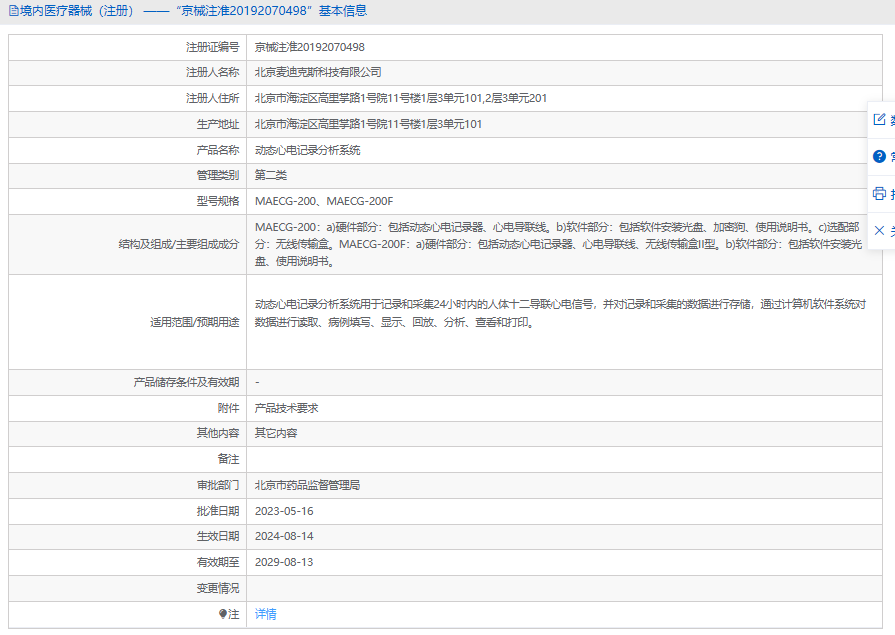895x635 pixels.
Task: Click the document icon beside the page title
Action: (x=13, y=11)
